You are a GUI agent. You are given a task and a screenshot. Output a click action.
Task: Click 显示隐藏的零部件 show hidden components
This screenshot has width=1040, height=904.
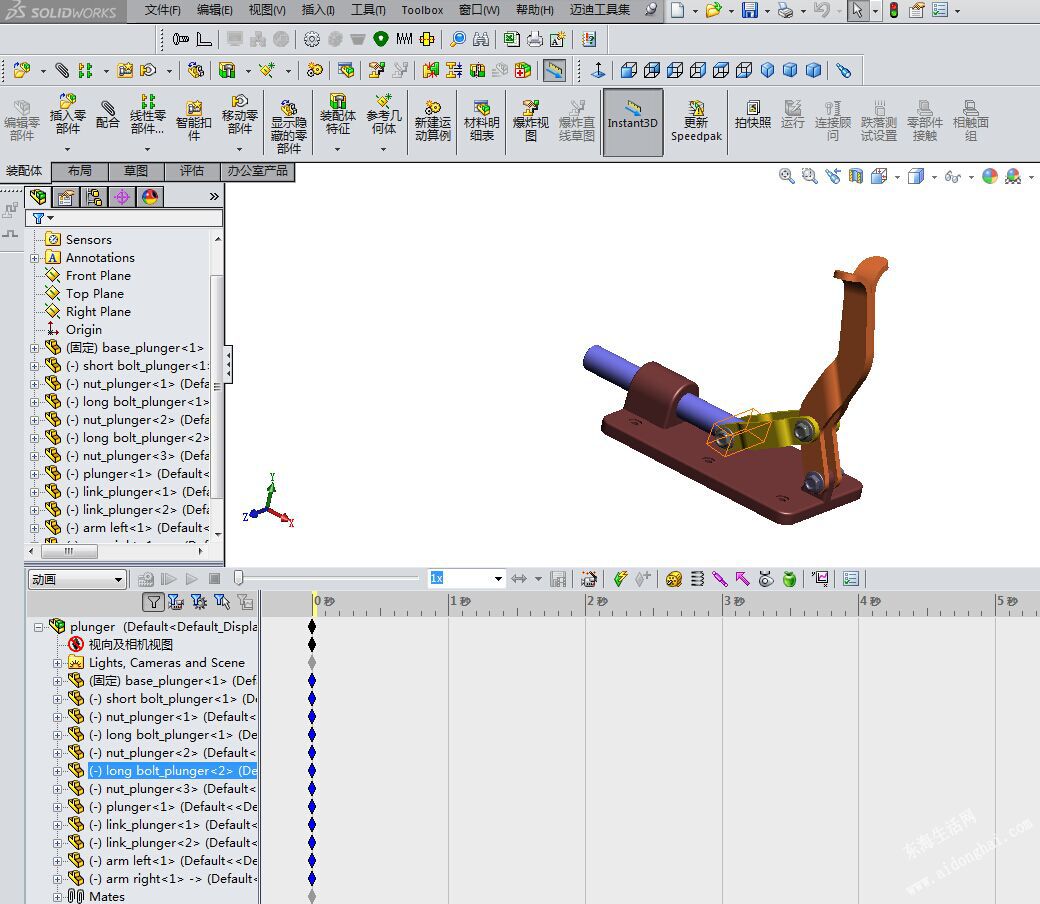tap(289, 126)
